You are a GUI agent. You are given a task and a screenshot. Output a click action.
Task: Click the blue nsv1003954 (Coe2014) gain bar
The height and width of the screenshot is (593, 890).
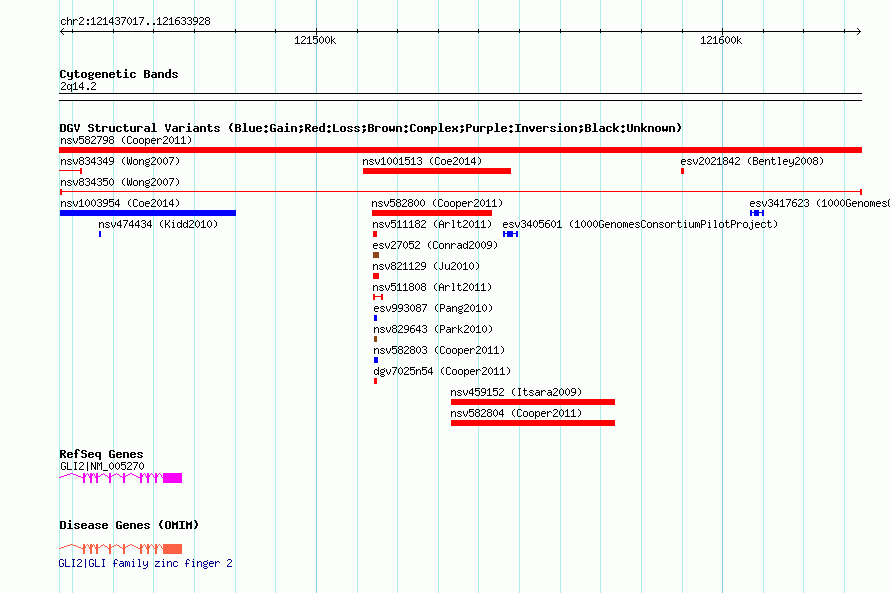[x=148, y=213]
